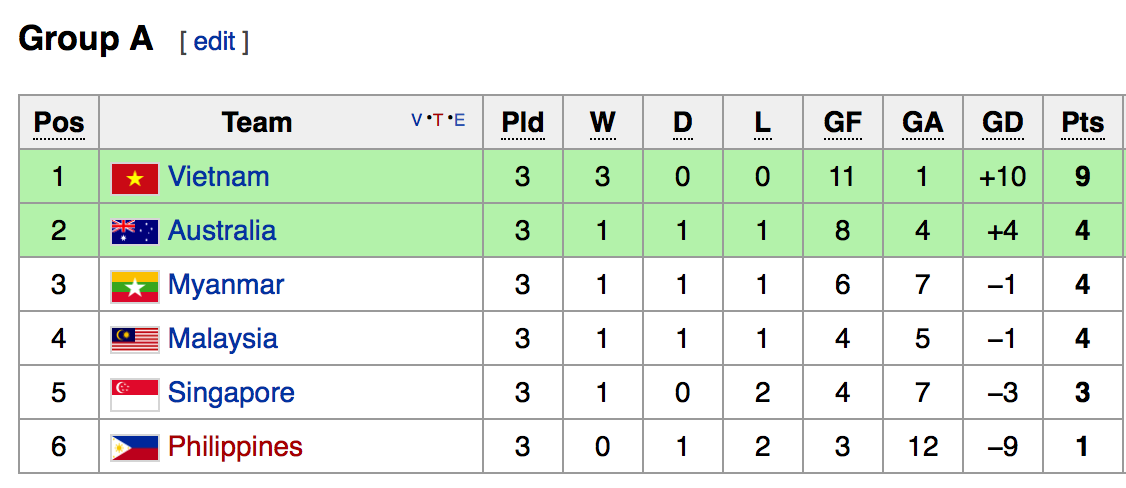The image size is (1126, 488).
Task: Click the E template edit link
Action: tap(460, 121)
